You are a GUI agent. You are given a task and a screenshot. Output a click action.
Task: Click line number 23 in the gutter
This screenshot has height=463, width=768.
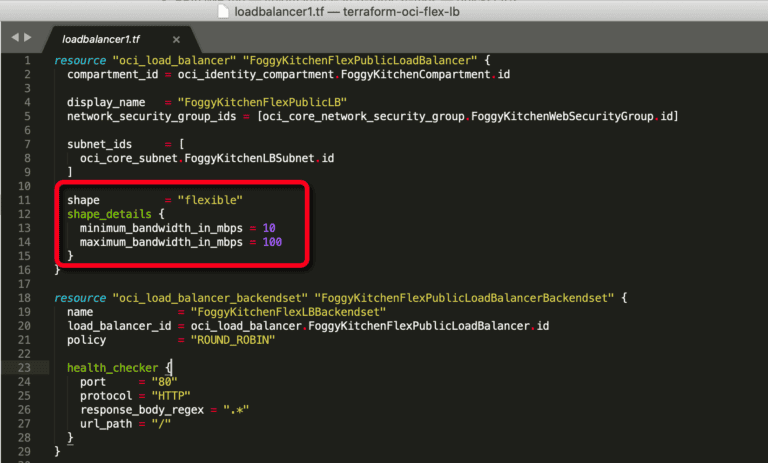tap(24, 368)
